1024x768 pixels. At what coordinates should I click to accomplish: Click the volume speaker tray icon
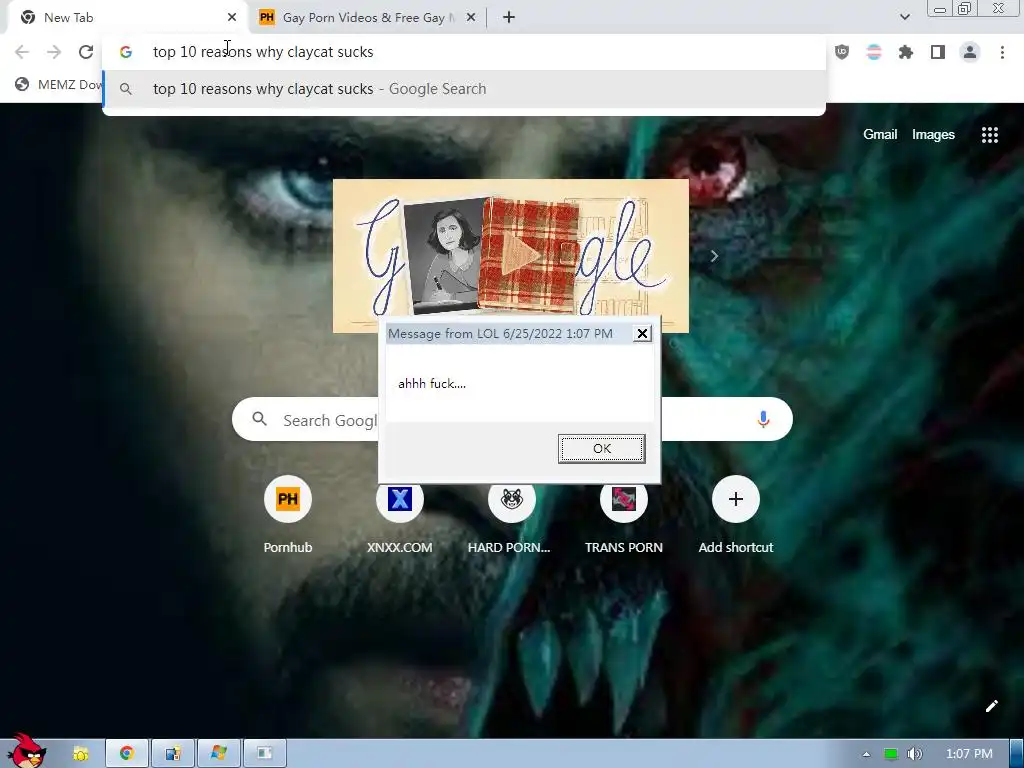pos(914,754)
